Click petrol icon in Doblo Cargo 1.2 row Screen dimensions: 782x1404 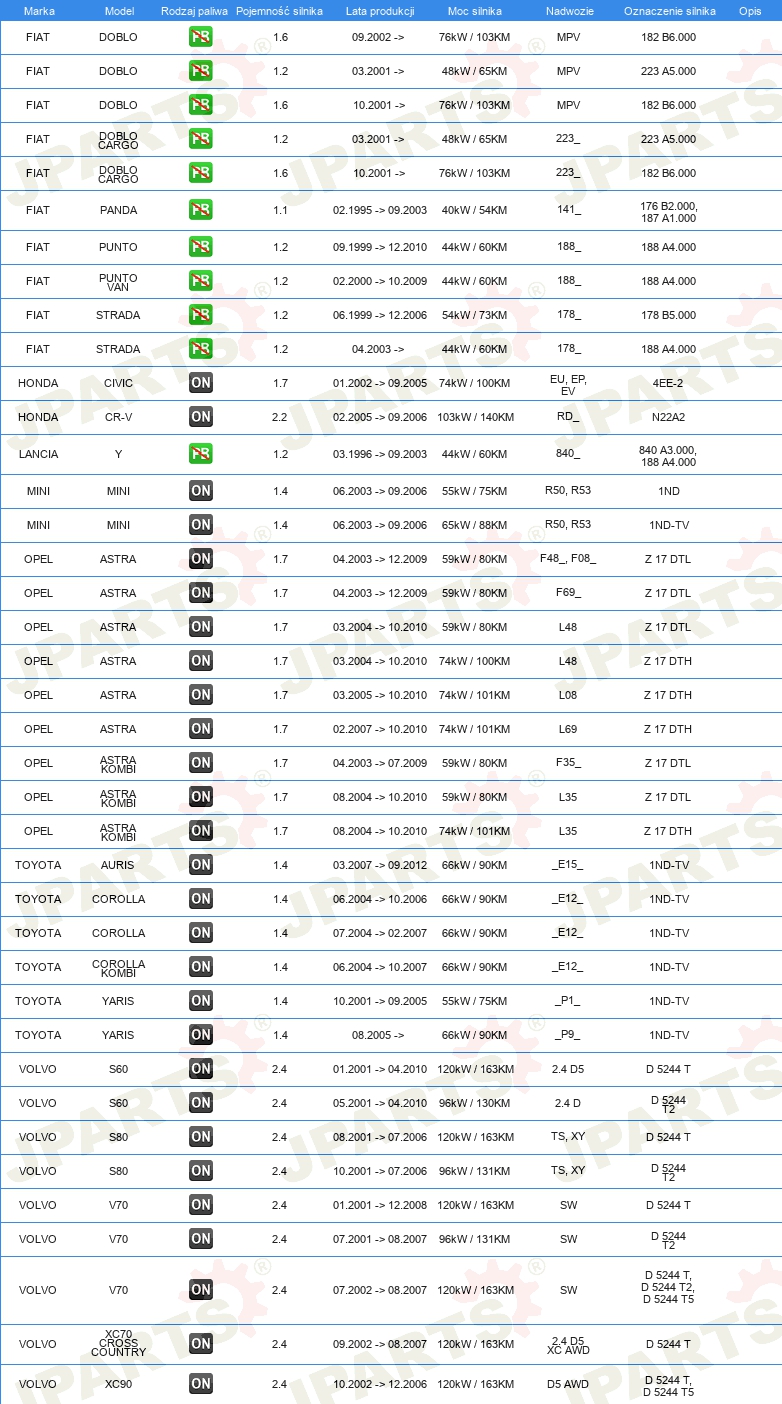coord(201,139)
